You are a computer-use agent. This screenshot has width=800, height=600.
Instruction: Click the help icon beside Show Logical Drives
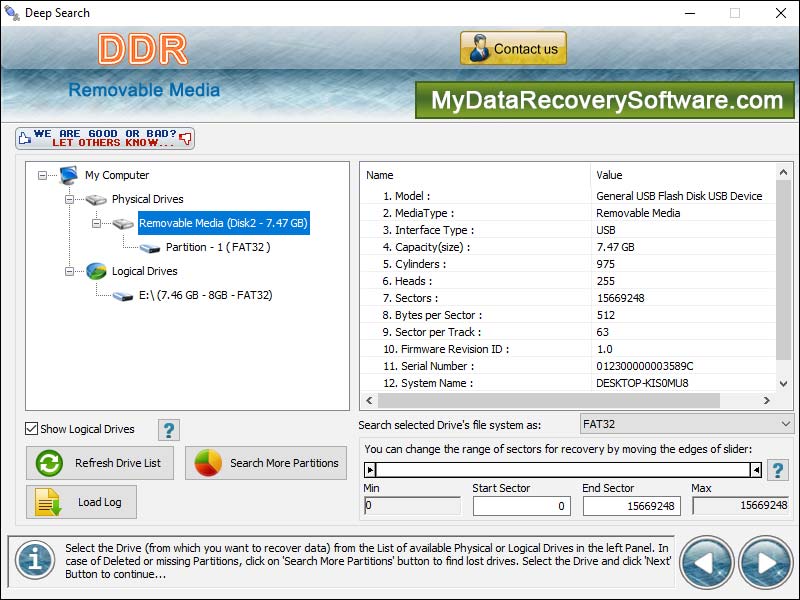pyautogui.click(x=168, y=430)
